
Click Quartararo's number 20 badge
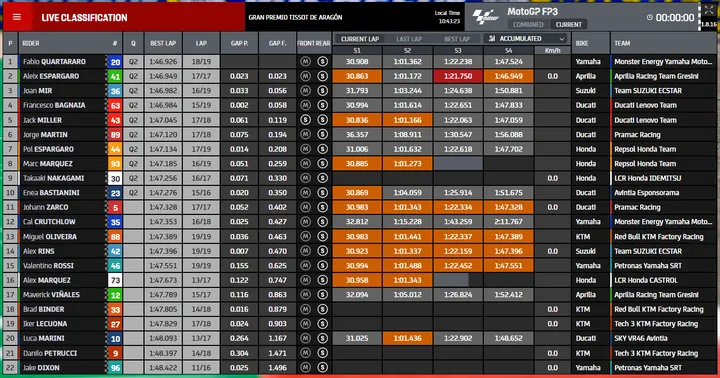(115, 62)
